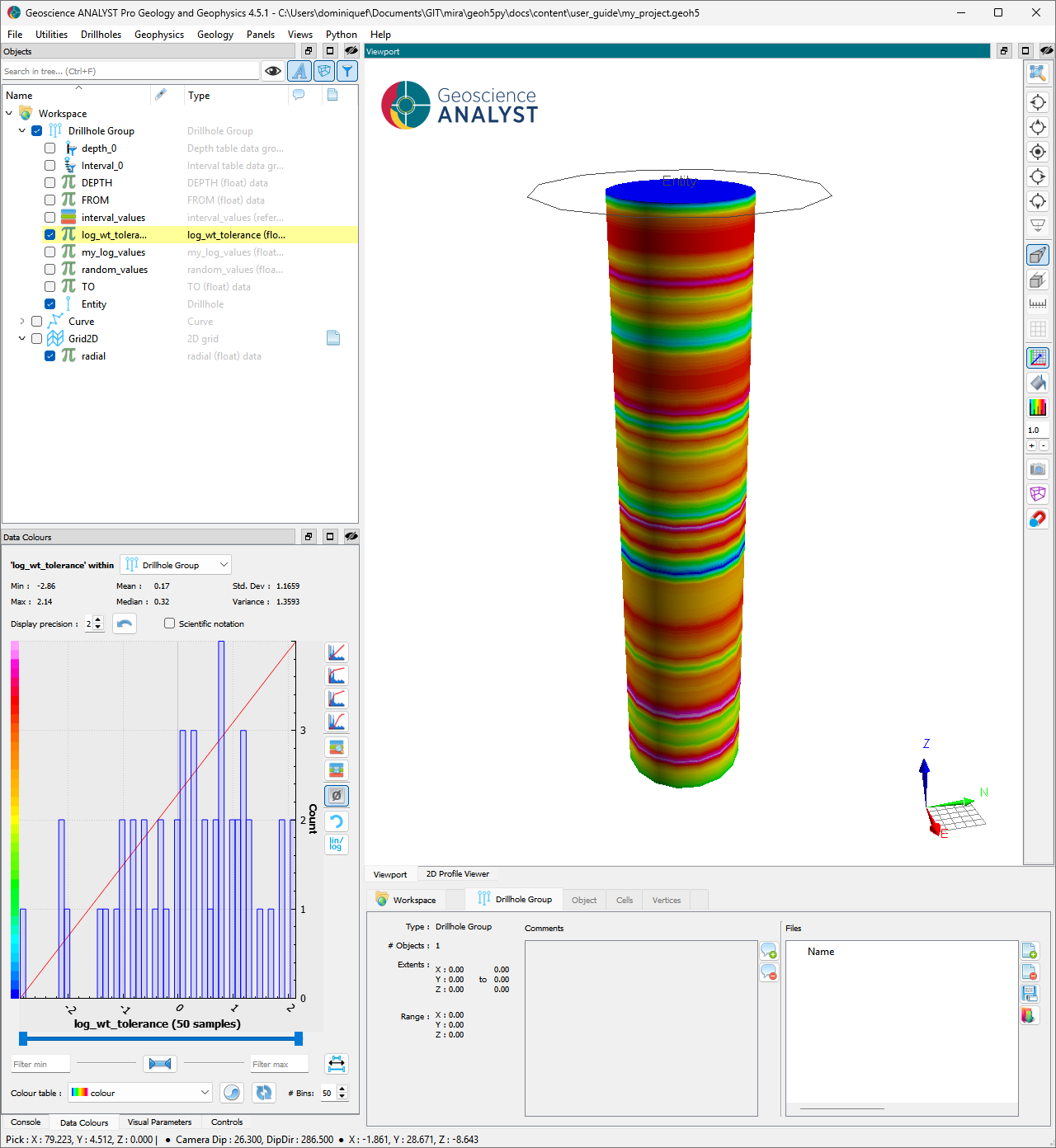Open the Geophysics menu
Viewport: 1056px width, 1148px height.
[x=159, y=35]
